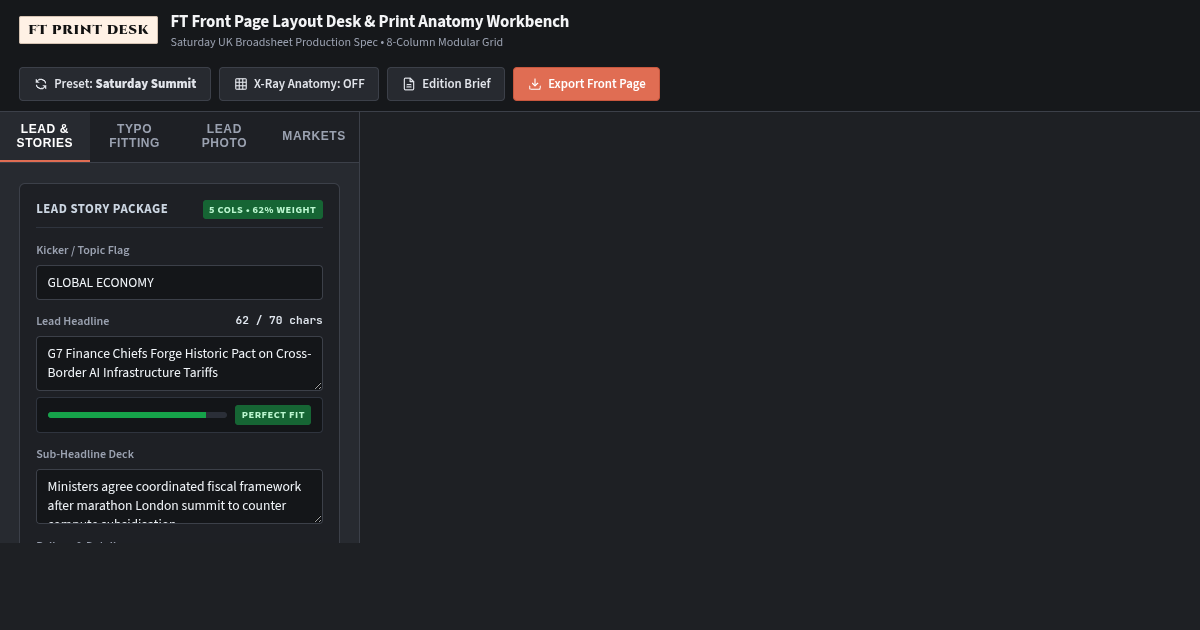This screenshot has width=1200, height=630.
Task: Click the Edition Brief document icon
Action: click(409, 84)
